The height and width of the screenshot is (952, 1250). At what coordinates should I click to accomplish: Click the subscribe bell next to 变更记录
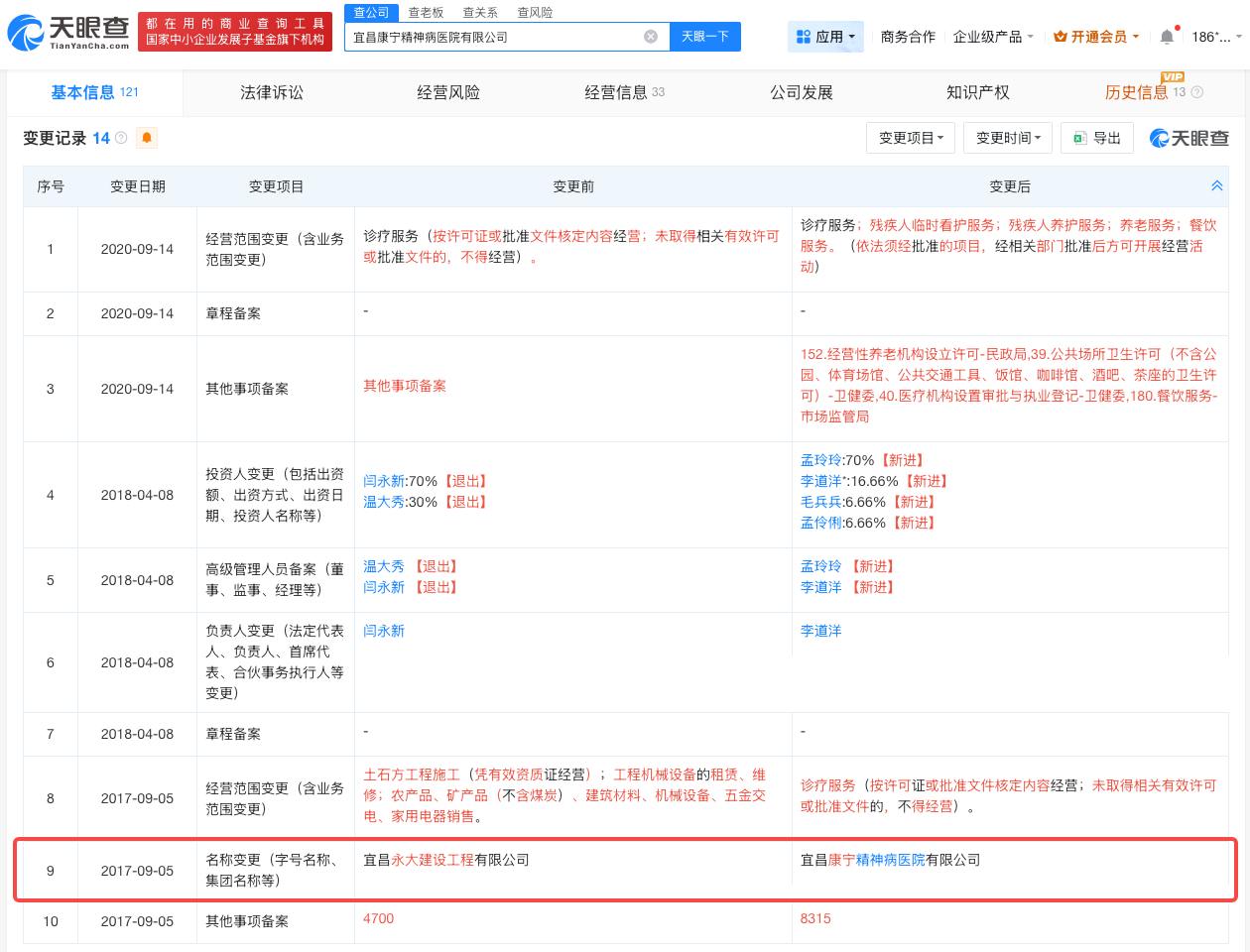point(146,138)
